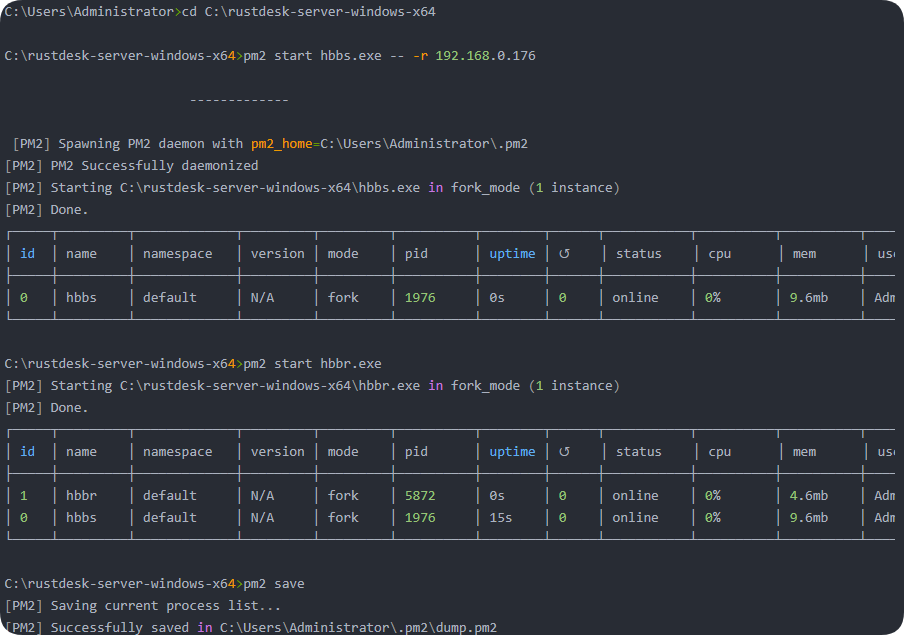Click the text 'cd C:\rustdesk-server-windows-x64'
The width and height of the screenshot is (904, 635).
click(x=308, y=12)
